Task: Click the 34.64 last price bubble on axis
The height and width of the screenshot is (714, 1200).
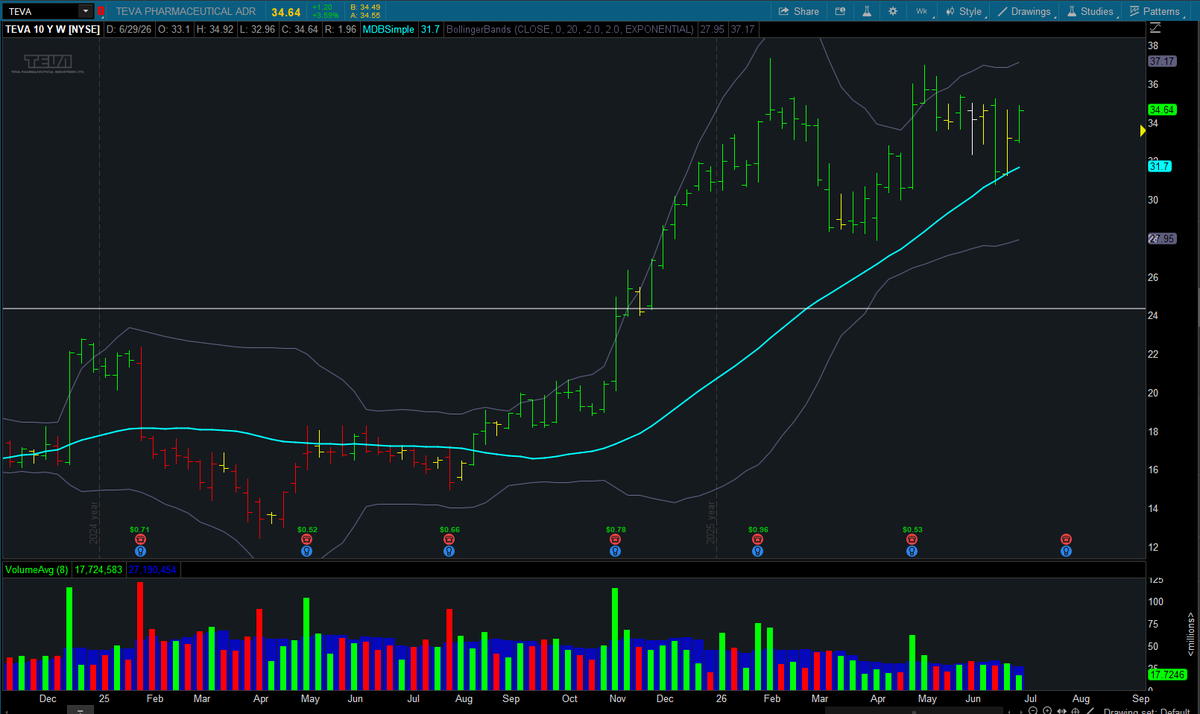Action: (x=1161, y=110)
